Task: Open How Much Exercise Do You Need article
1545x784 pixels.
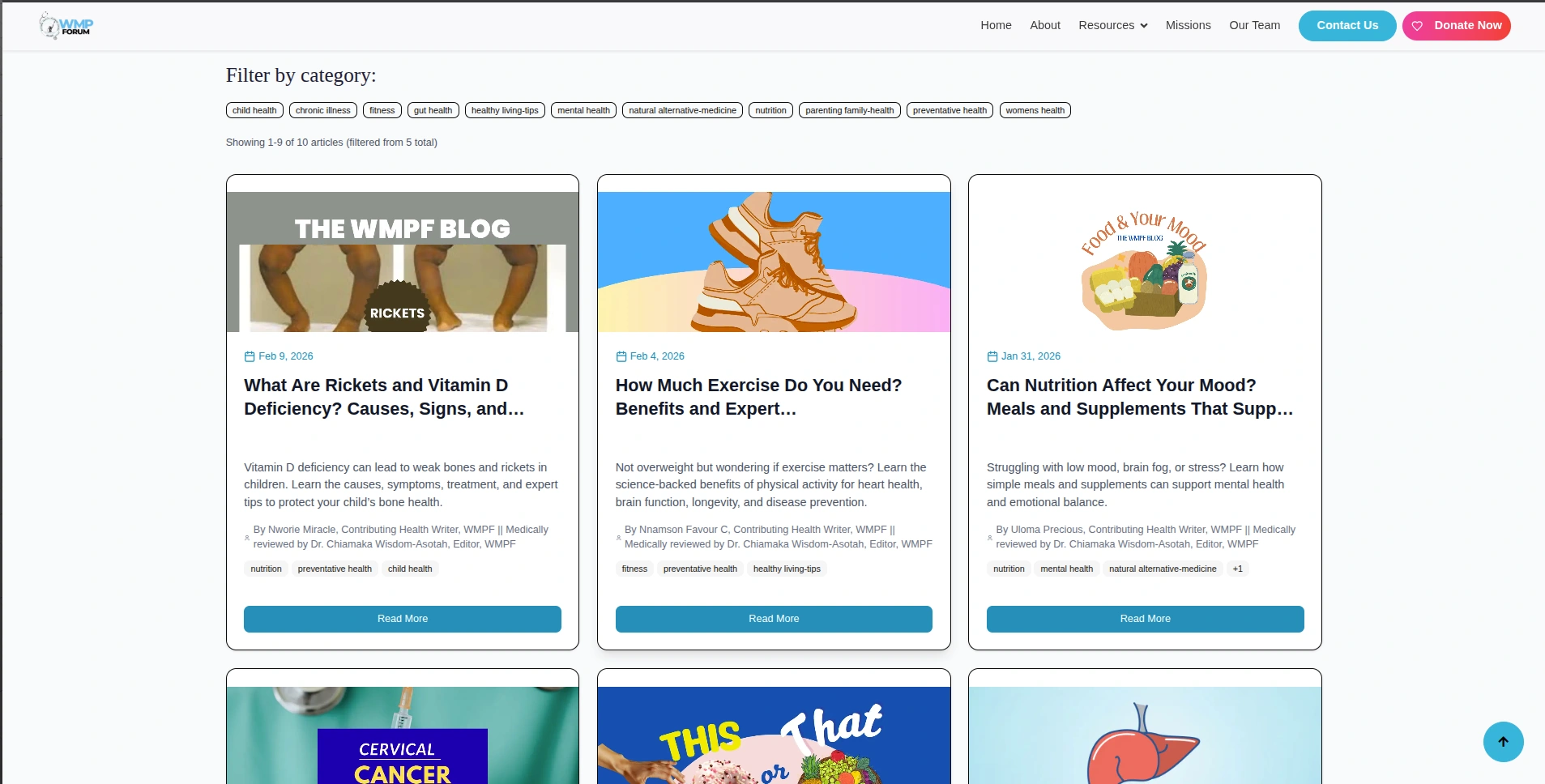Action: pyautogui.click(x=758, y=397)
